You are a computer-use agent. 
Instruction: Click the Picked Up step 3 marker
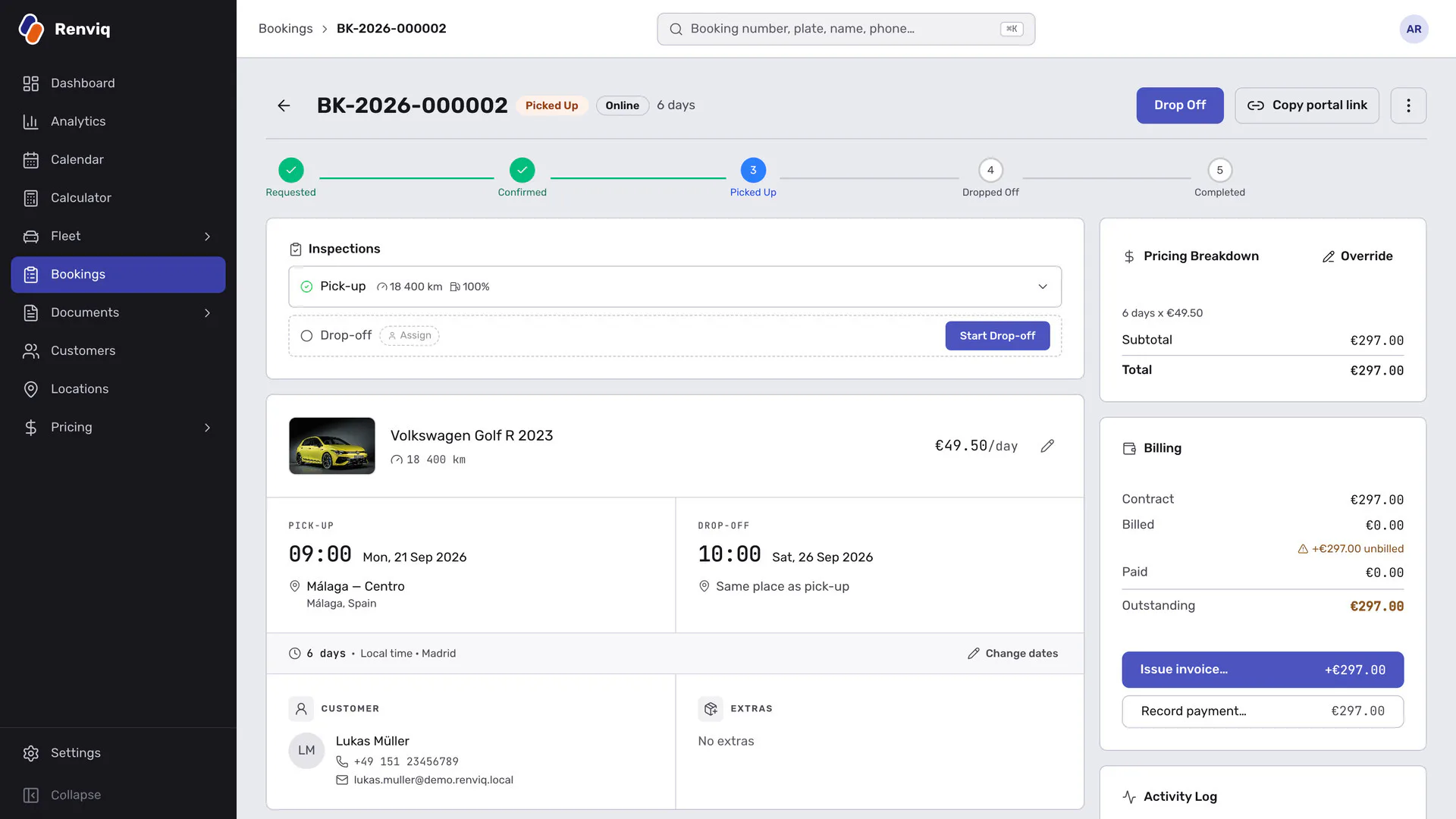[x=753, y=170]
